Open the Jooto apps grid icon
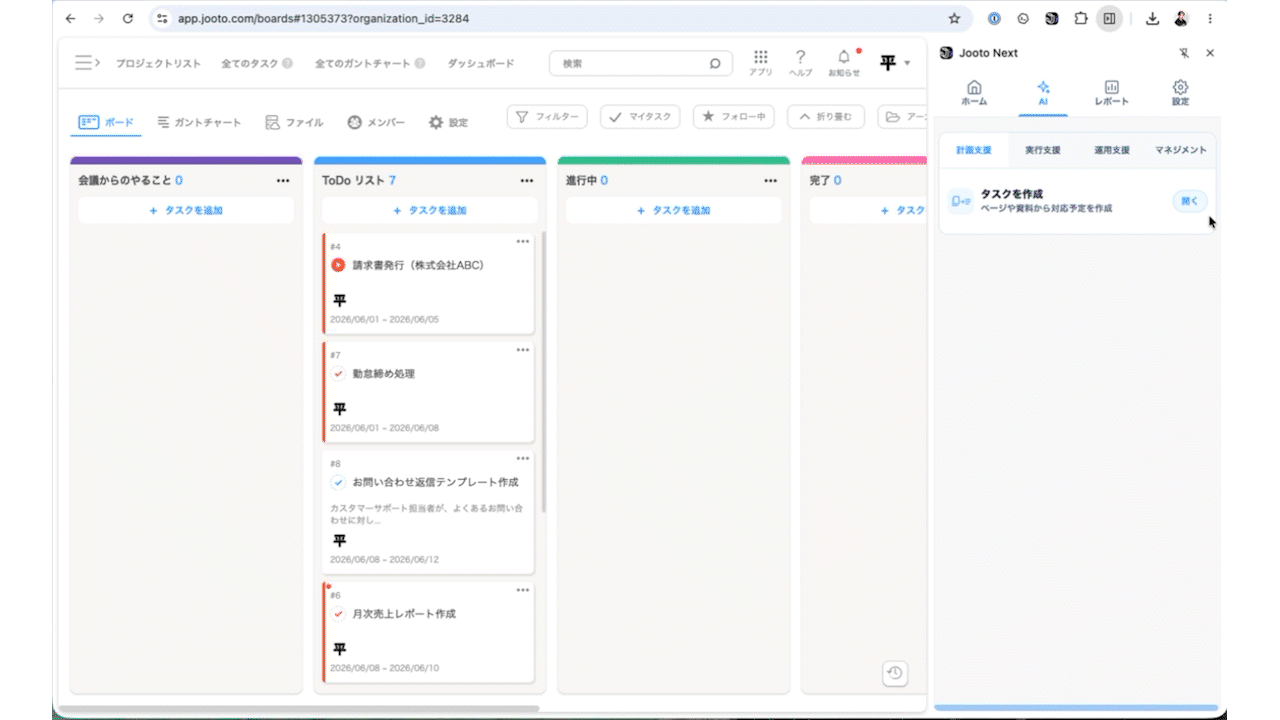 (760, 57)
